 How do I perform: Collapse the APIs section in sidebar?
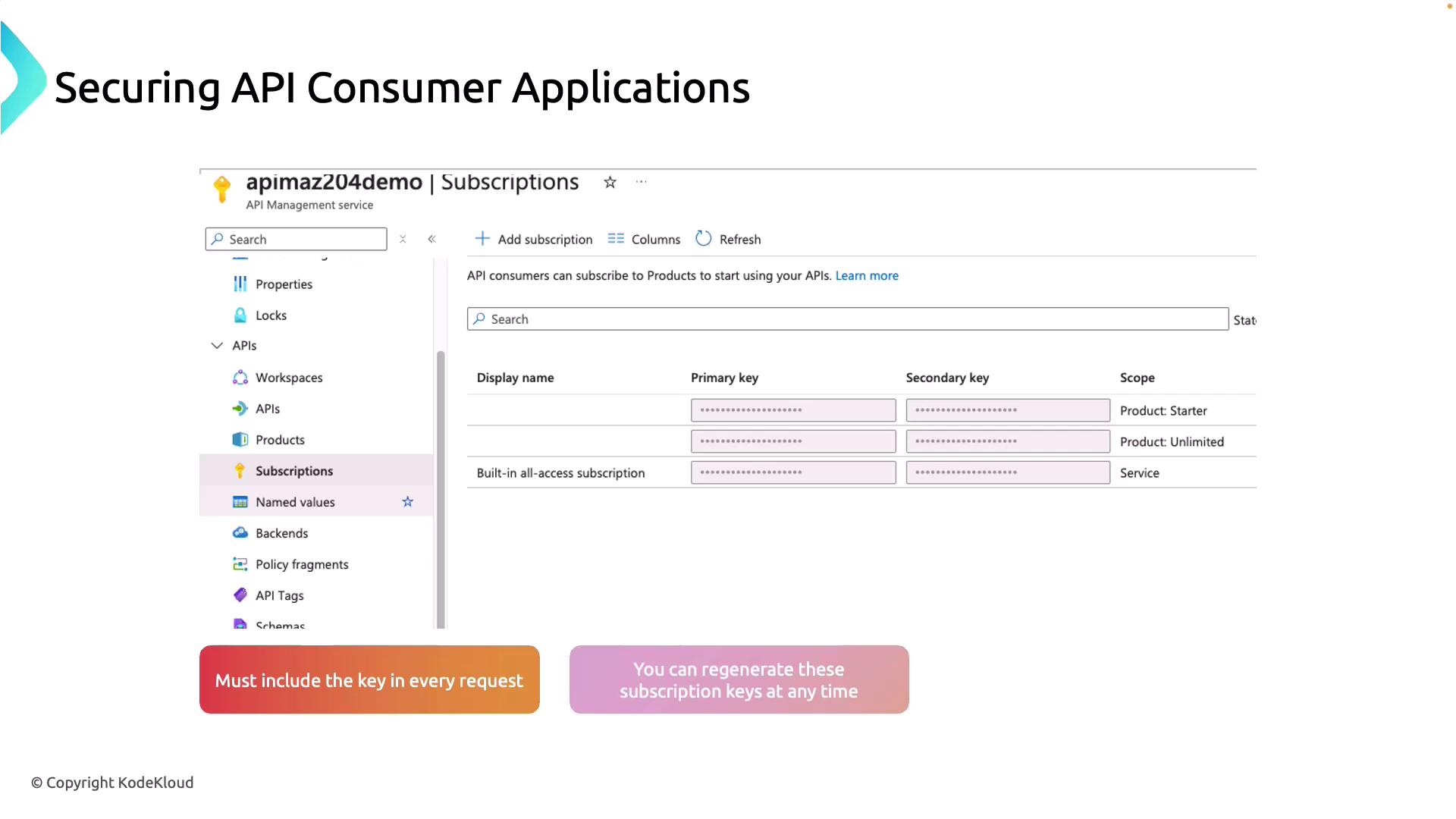[x=217, y=346]
